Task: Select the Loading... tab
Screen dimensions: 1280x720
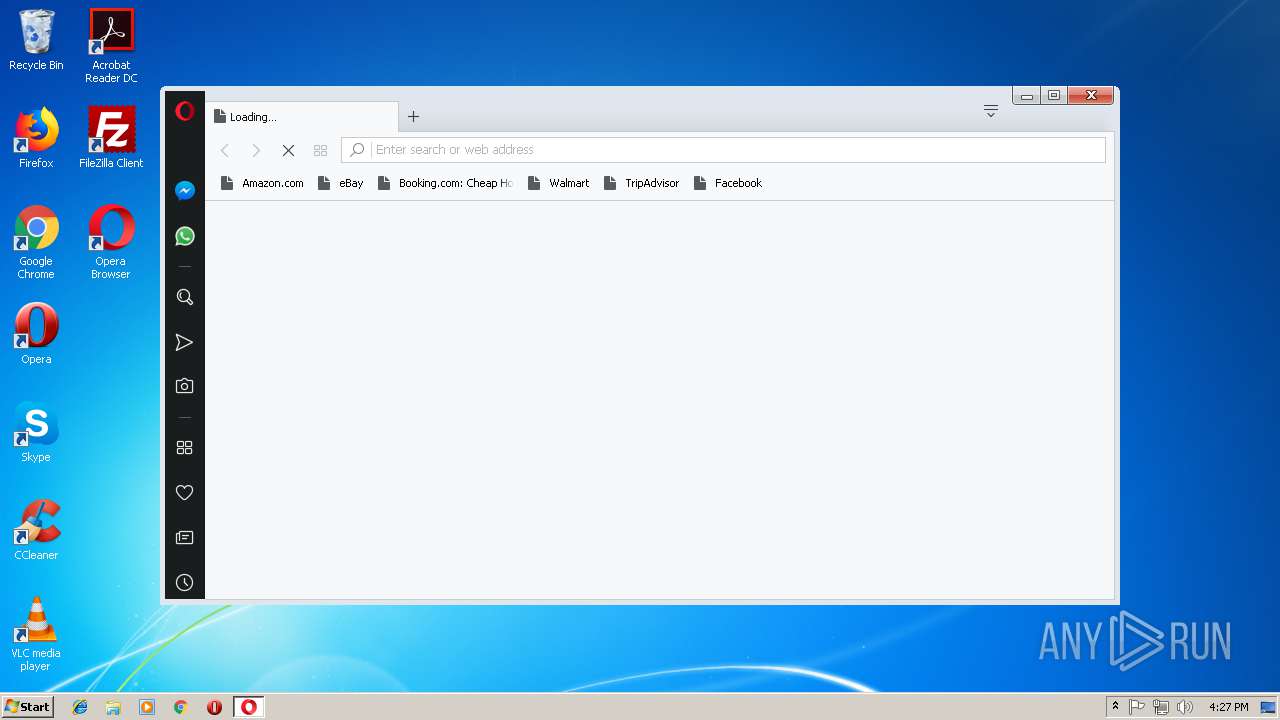Action: [302, 117]
